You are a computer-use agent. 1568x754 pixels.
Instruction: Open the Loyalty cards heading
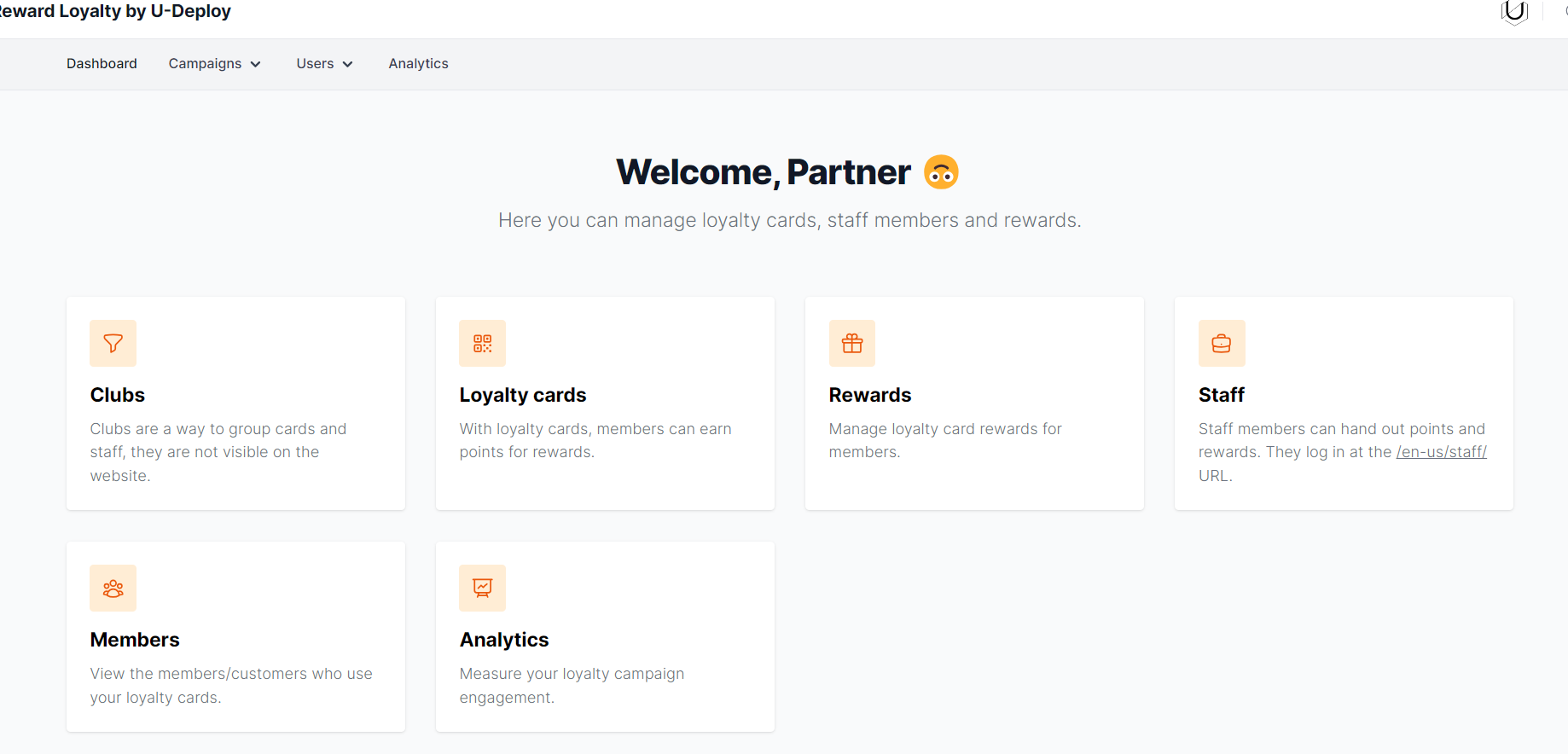[522, 395]
